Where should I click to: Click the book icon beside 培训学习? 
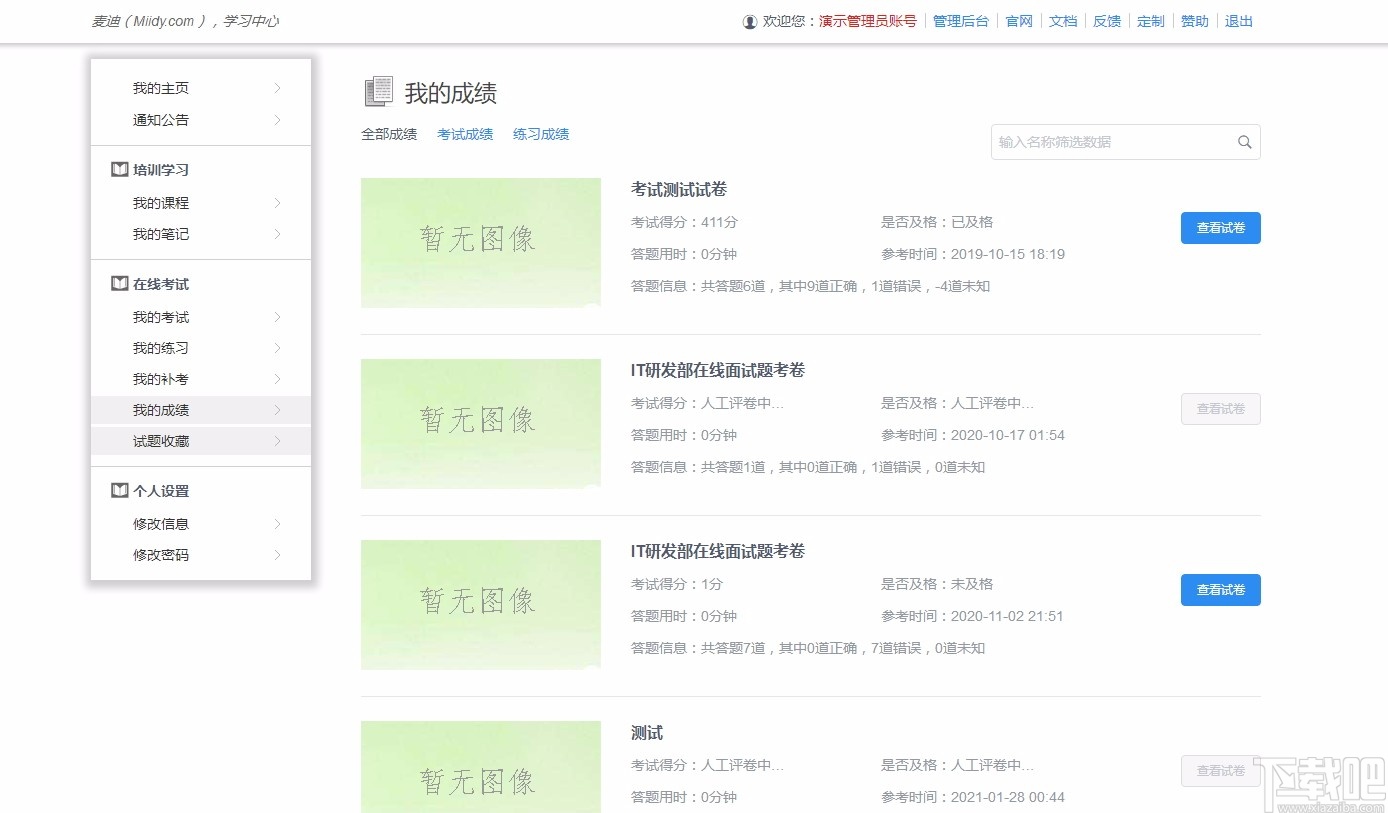point(118,169)
